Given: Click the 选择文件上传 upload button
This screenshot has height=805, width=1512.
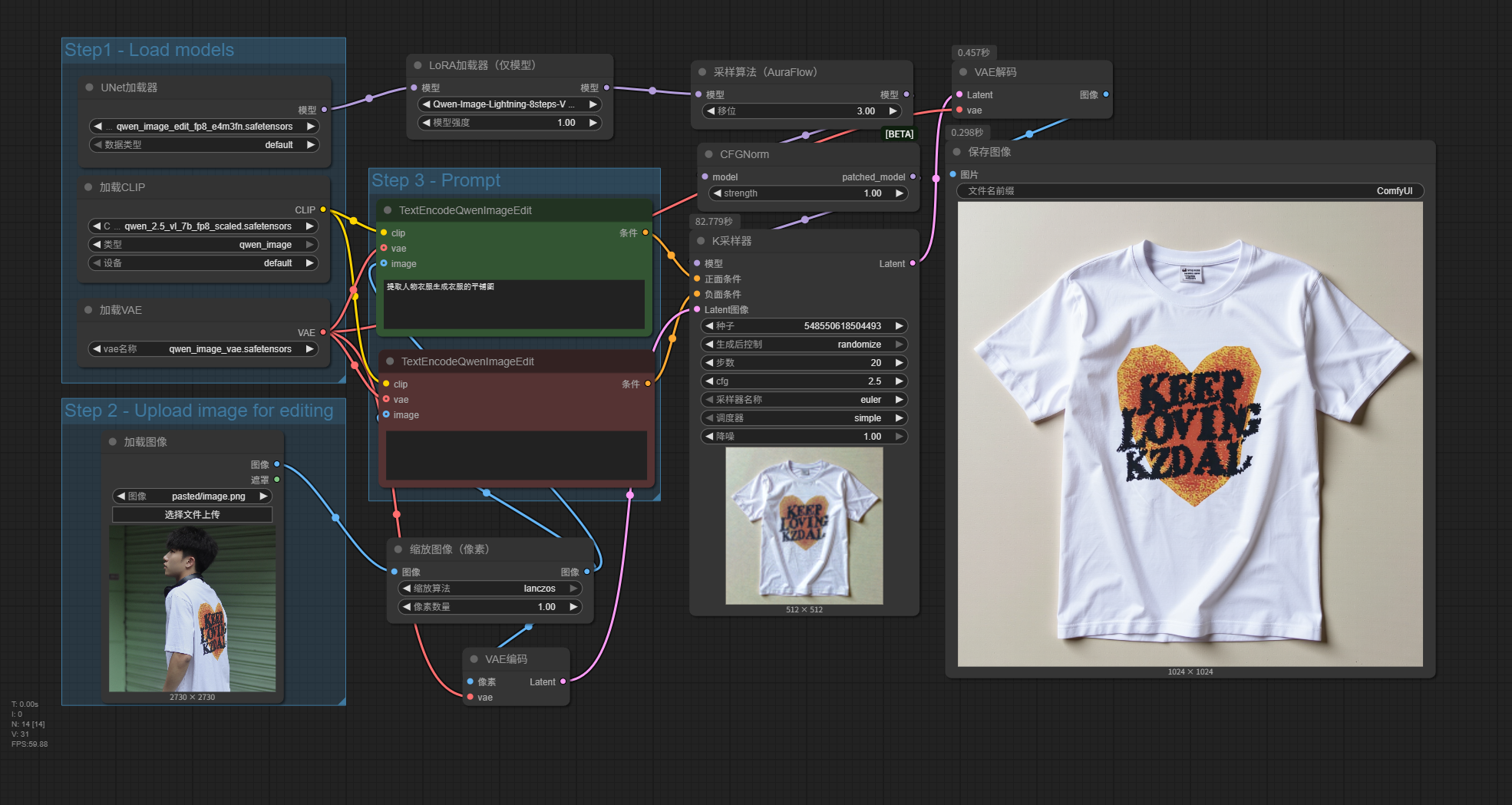Looking at the screenshot, I should tap(192, 515).
